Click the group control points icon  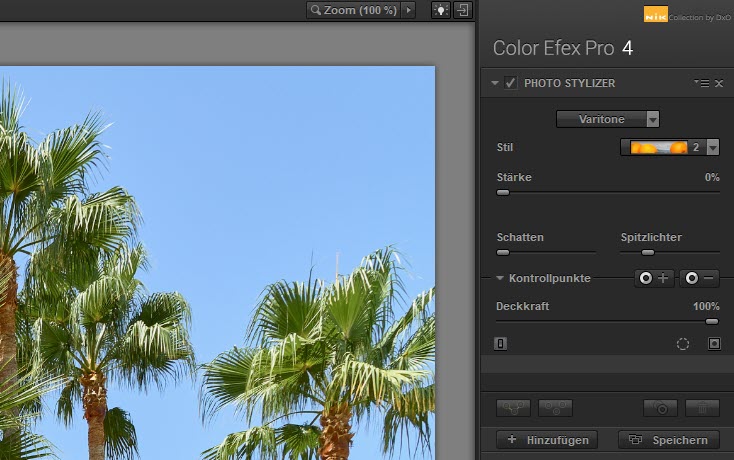point(513,408)
